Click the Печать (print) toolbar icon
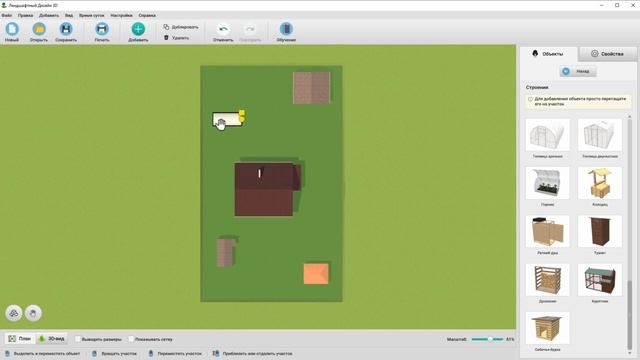640x360 pixels. tap(102, 29)
